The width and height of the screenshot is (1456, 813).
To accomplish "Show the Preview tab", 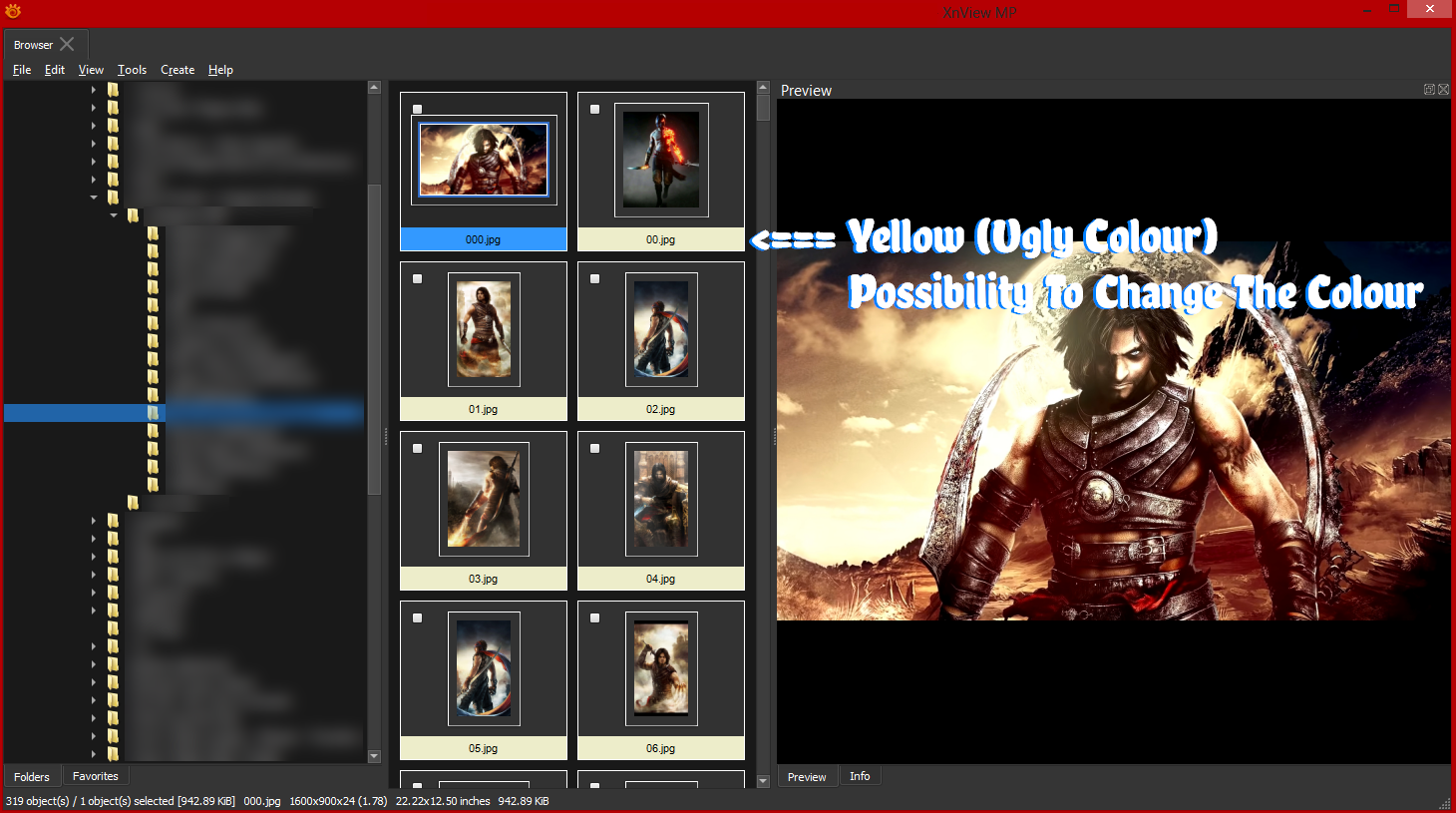I will tap(807, 776).
